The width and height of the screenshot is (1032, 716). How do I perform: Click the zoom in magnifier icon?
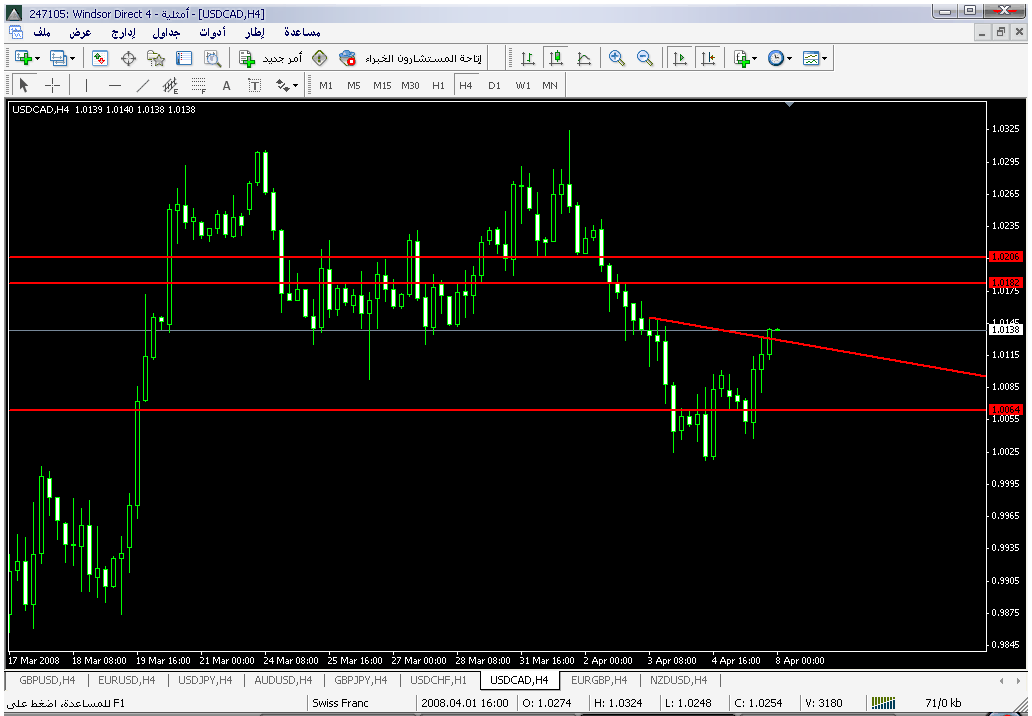tap(617, 58)
